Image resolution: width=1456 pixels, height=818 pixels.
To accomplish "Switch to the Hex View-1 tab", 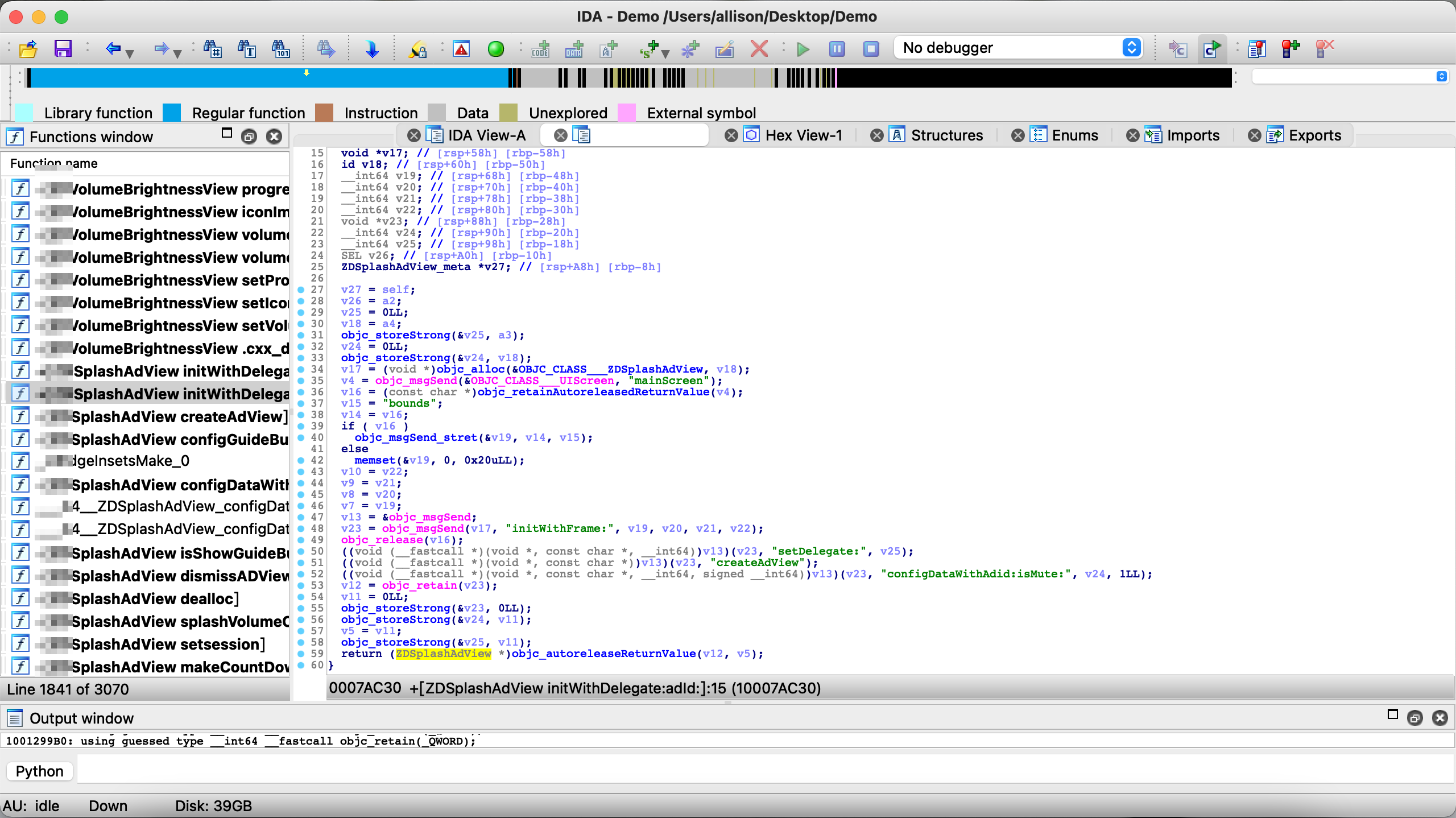I will (x=803, y=135).
